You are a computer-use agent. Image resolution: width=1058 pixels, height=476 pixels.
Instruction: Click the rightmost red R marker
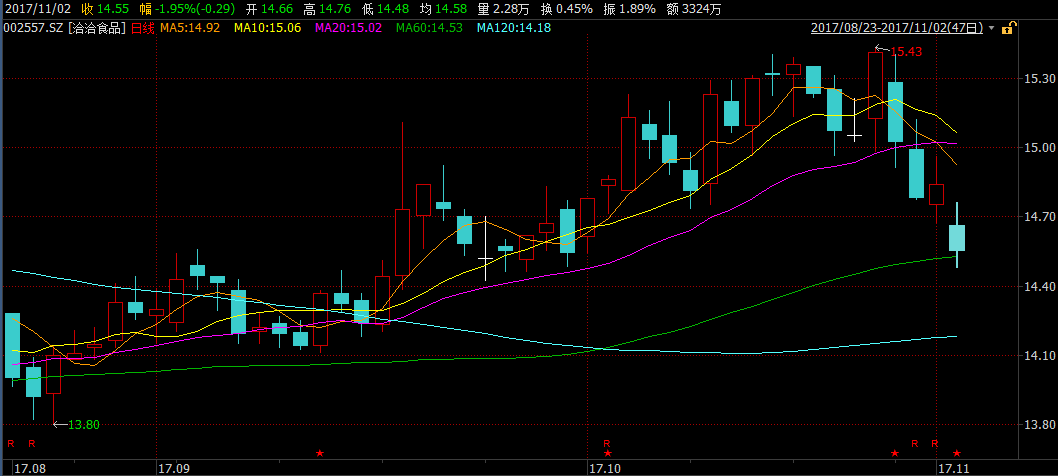[935, 444]
